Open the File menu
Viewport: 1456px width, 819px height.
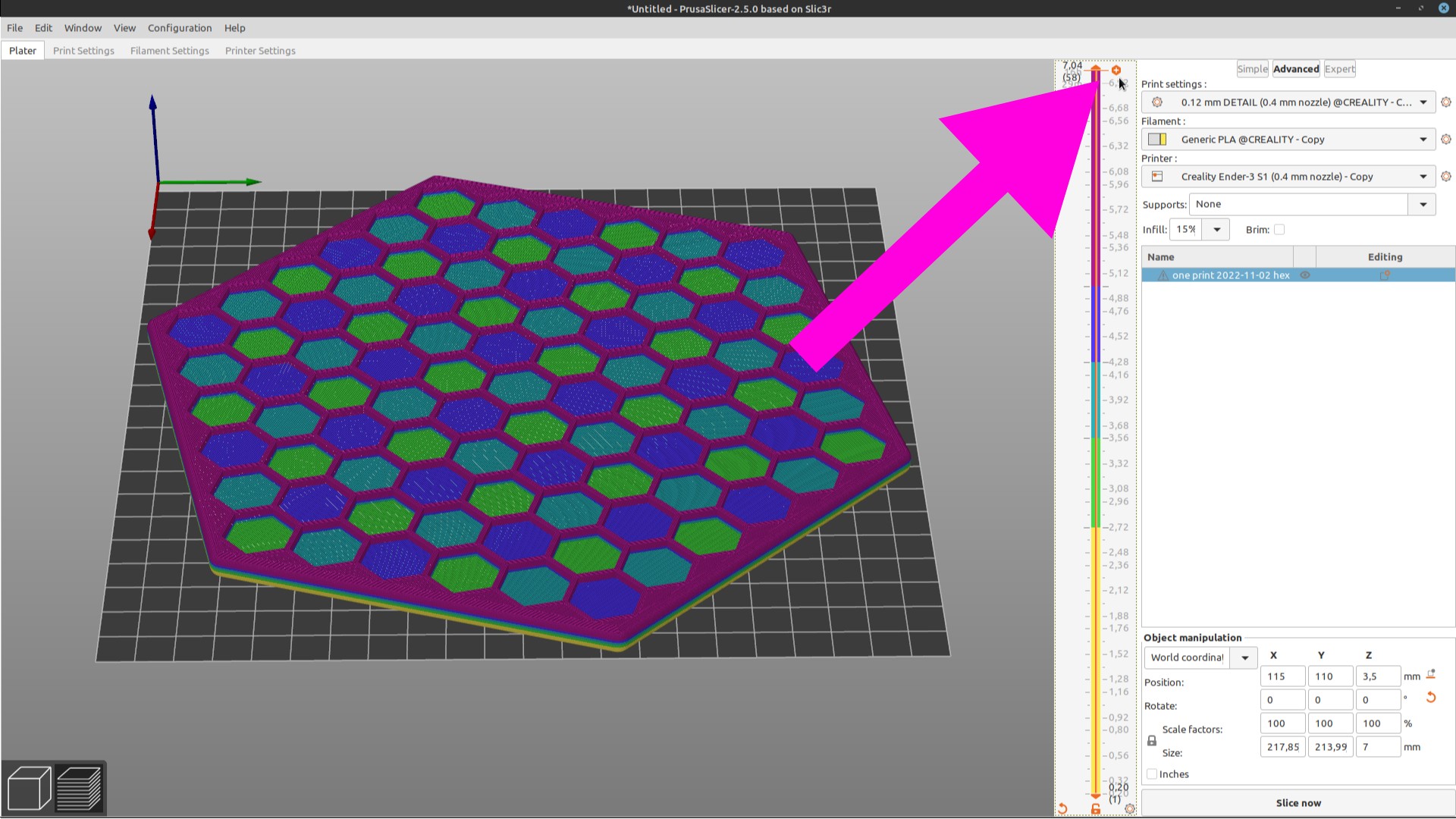point(14,28)
